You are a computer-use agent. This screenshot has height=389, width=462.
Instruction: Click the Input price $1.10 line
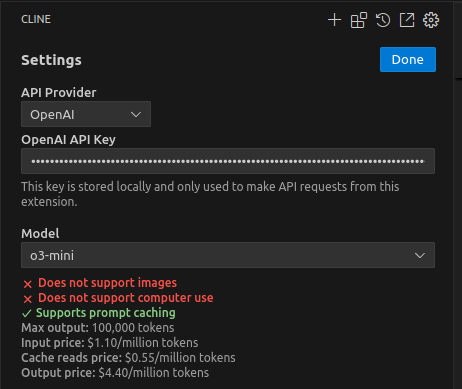tap(110, 343)
